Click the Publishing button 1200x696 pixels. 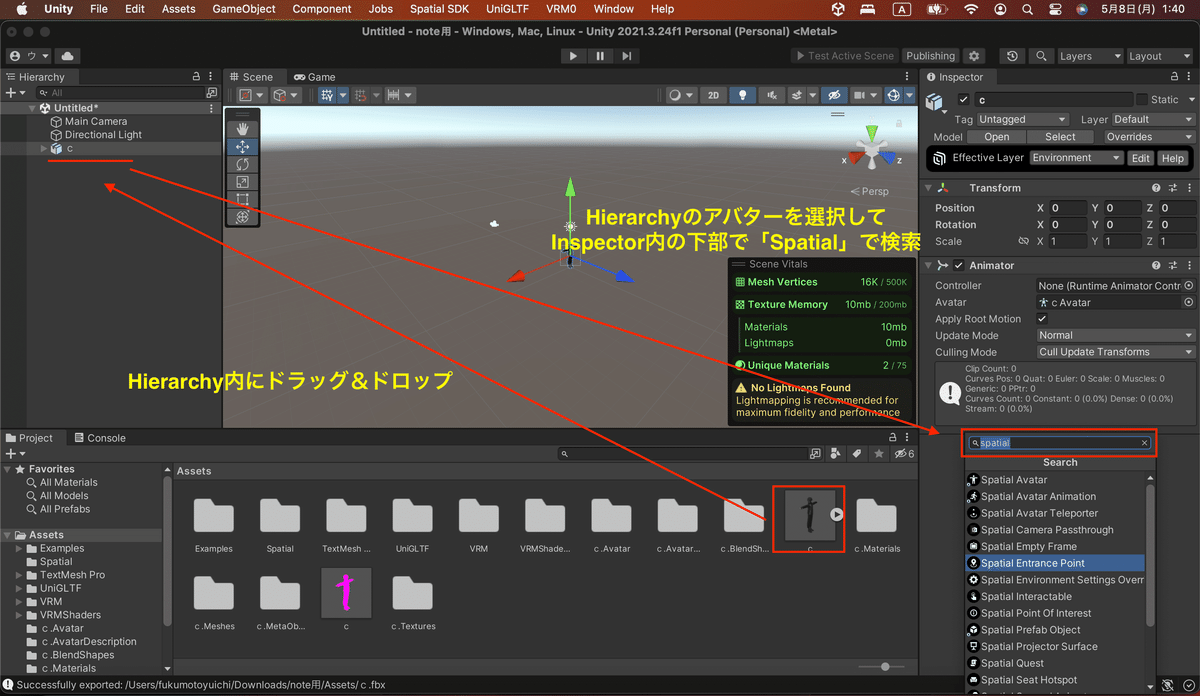click(x=931, y=56)
